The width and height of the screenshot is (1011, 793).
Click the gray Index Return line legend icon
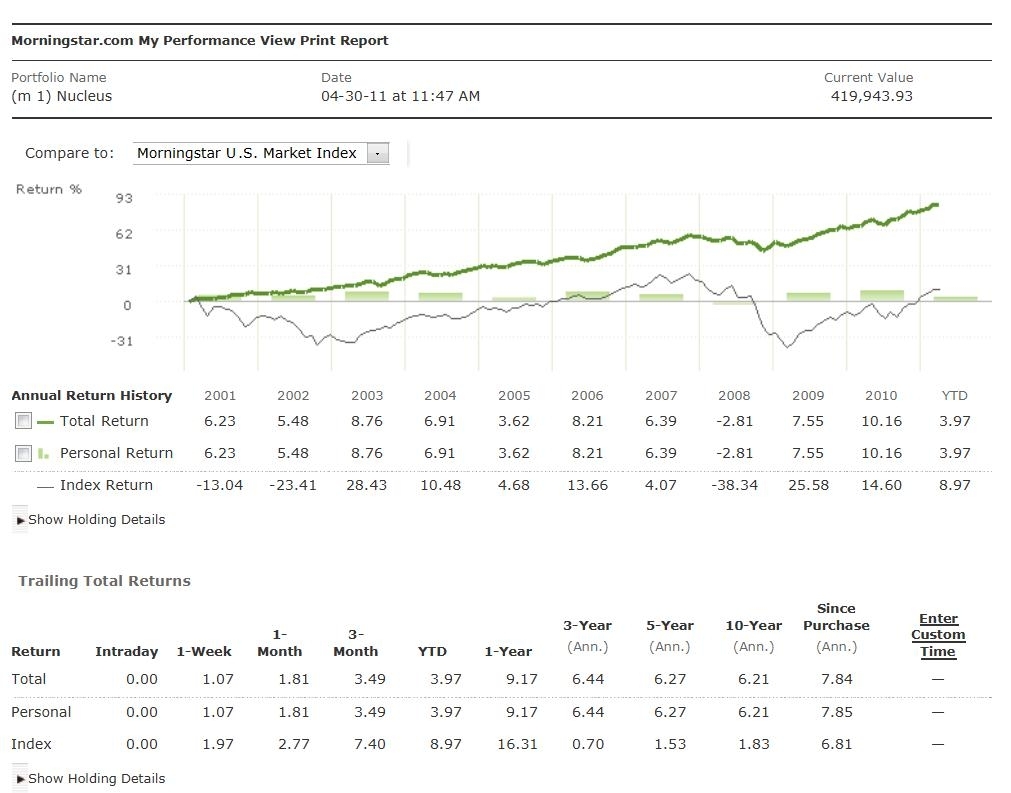(45, 486)
